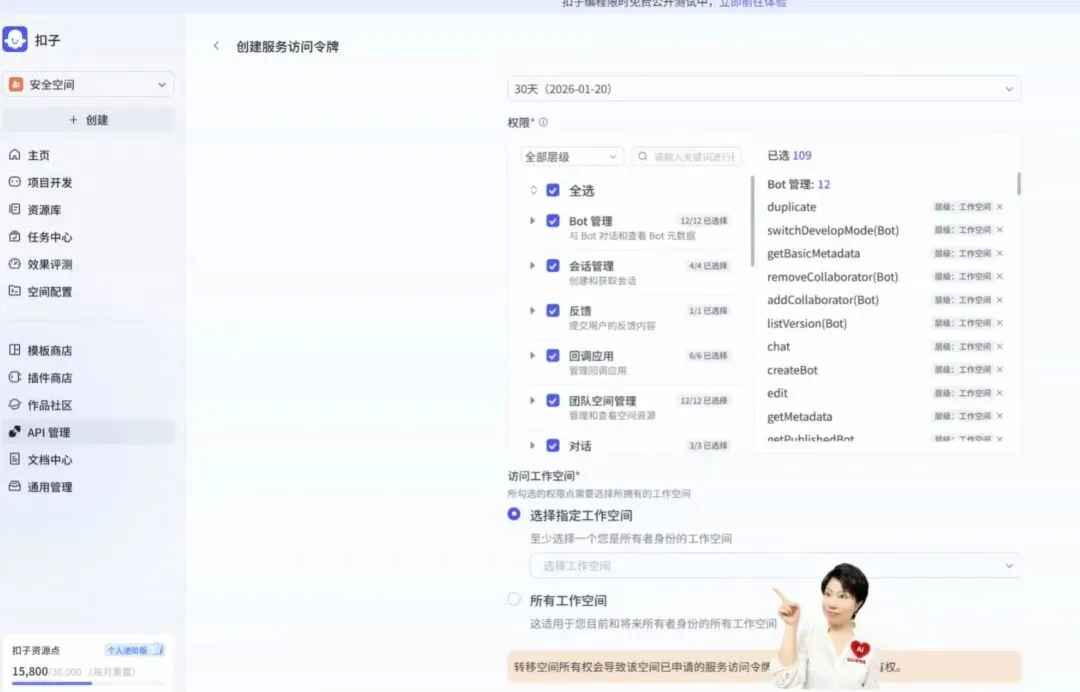Click the permission tree scrollbar
The height and width of the screenshot is (692, 1080).
click(x=752, y=220)
